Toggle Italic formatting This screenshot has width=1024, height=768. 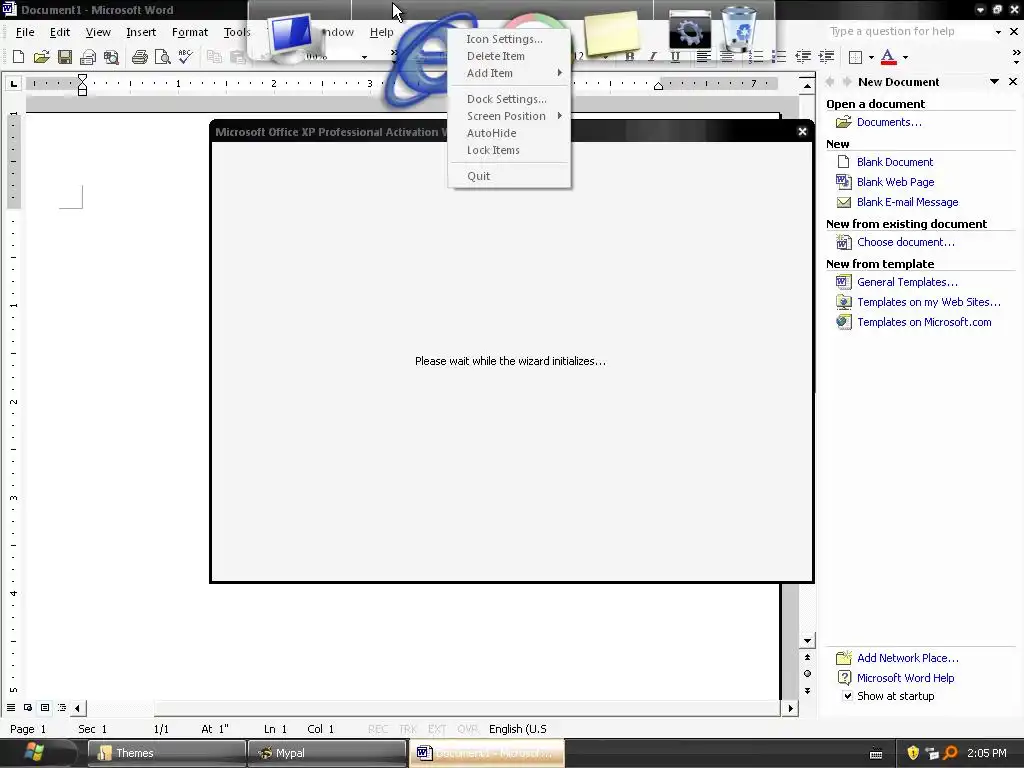pos(652,57)
